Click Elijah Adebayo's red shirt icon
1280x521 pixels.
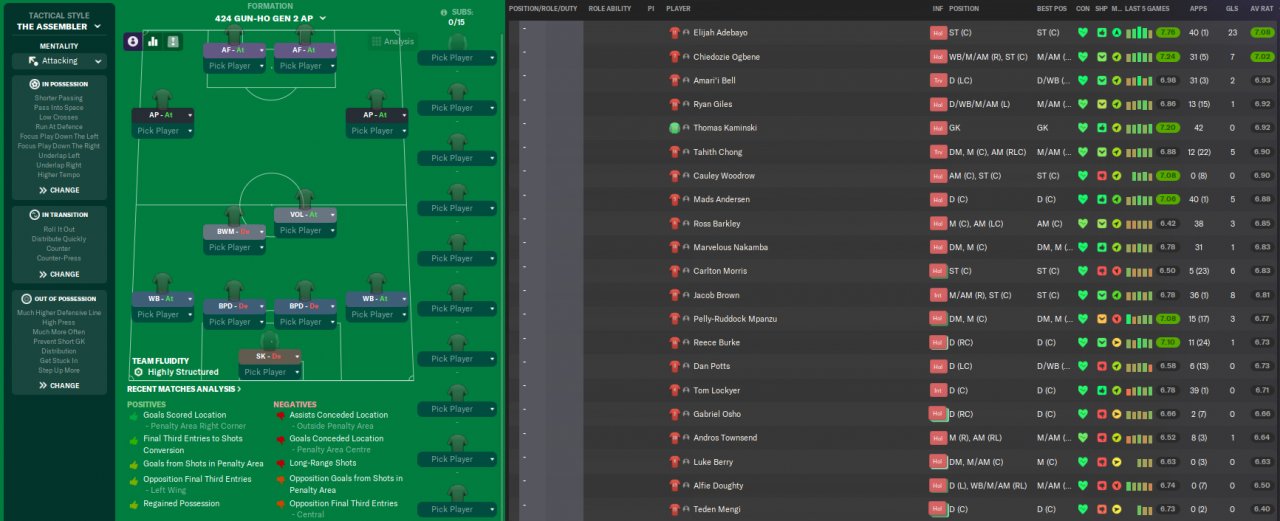point(674,32)
